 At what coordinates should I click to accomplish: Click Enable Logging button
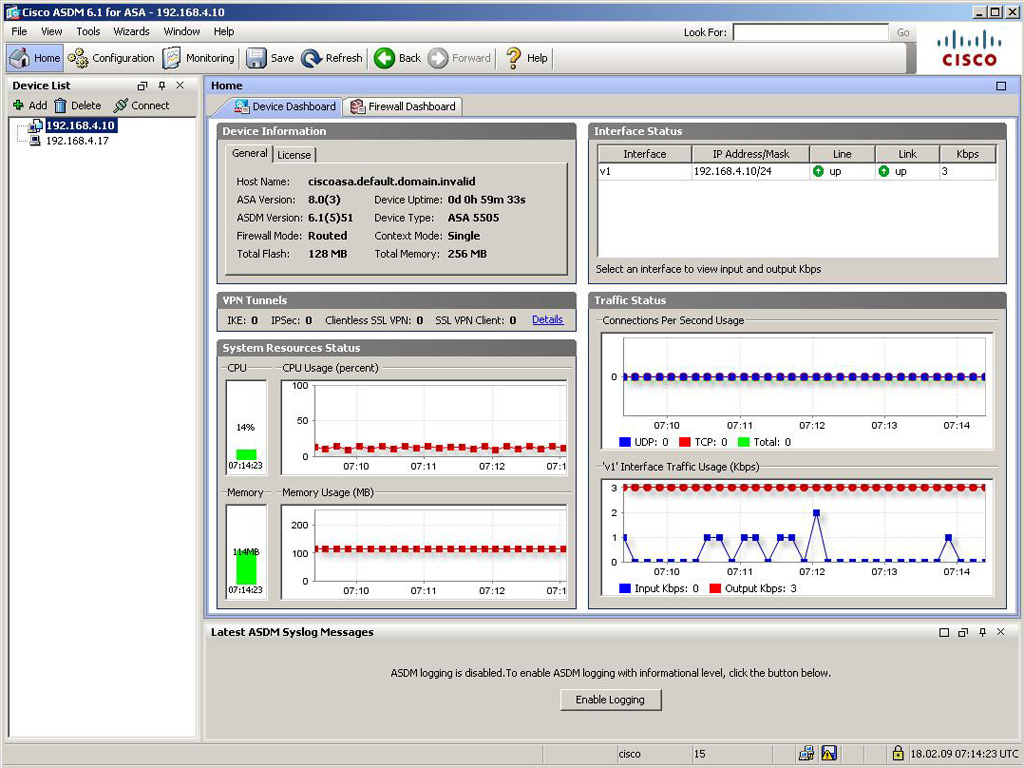(x=611, y=699)
